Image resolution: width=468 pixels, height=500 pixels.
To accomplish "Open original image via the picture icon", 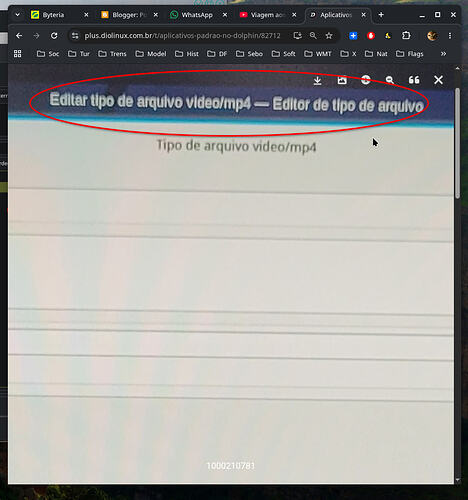I will (x=342, y=80).
